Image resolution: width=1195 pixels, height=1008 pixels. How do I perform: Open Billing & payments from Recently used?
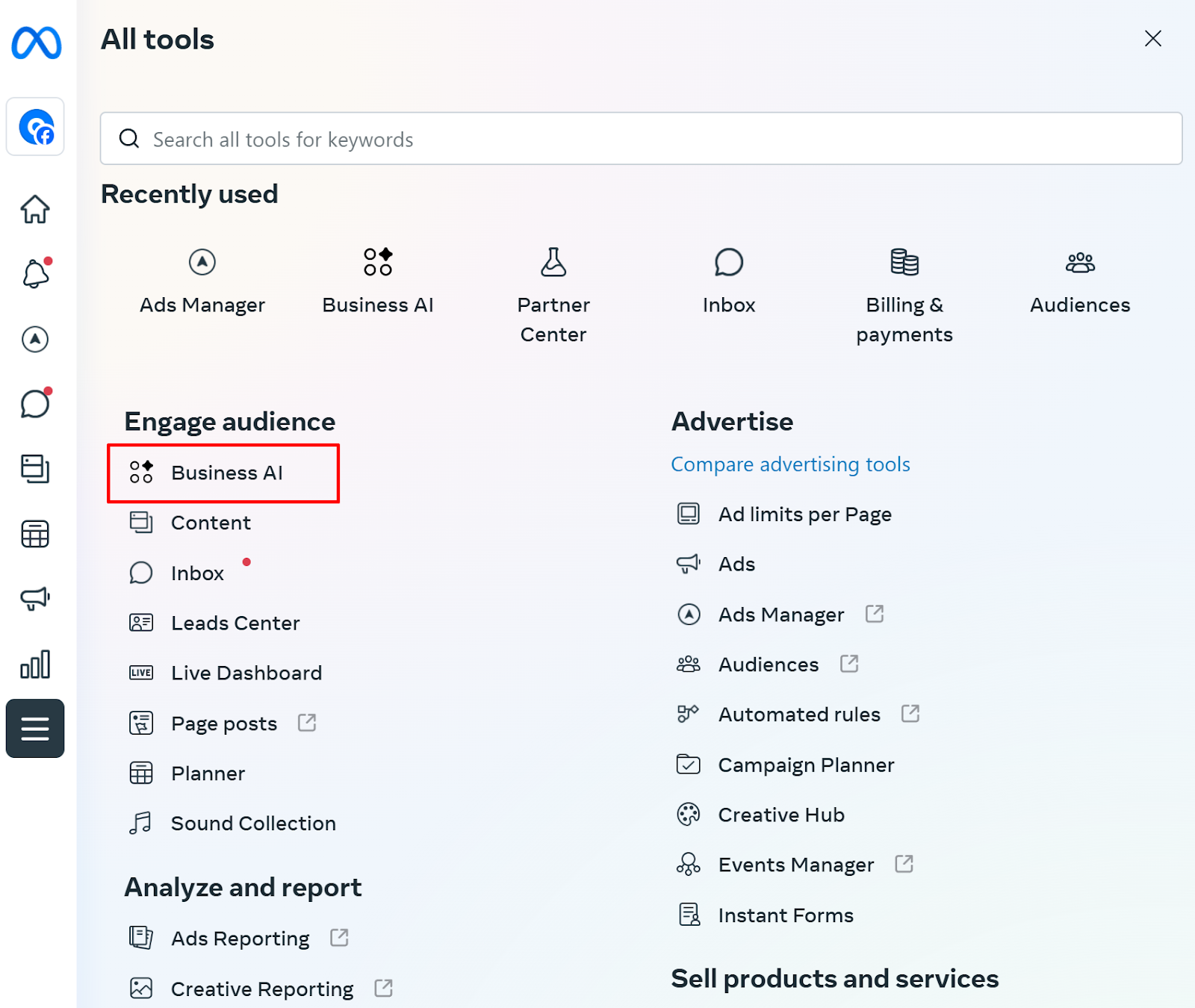904,296
